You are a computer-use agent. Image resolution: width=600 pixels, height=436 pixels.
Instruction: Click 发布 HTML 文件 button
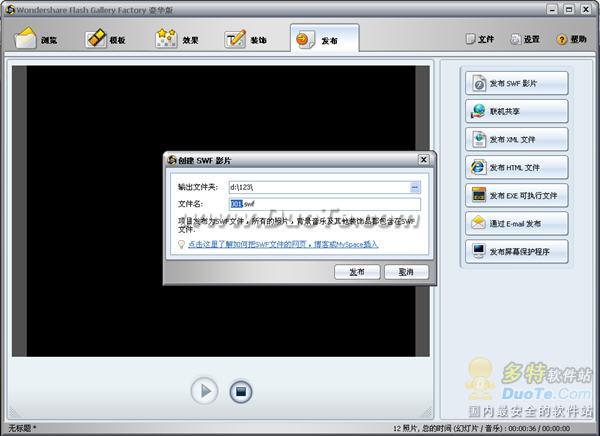[x=517, y=167]
